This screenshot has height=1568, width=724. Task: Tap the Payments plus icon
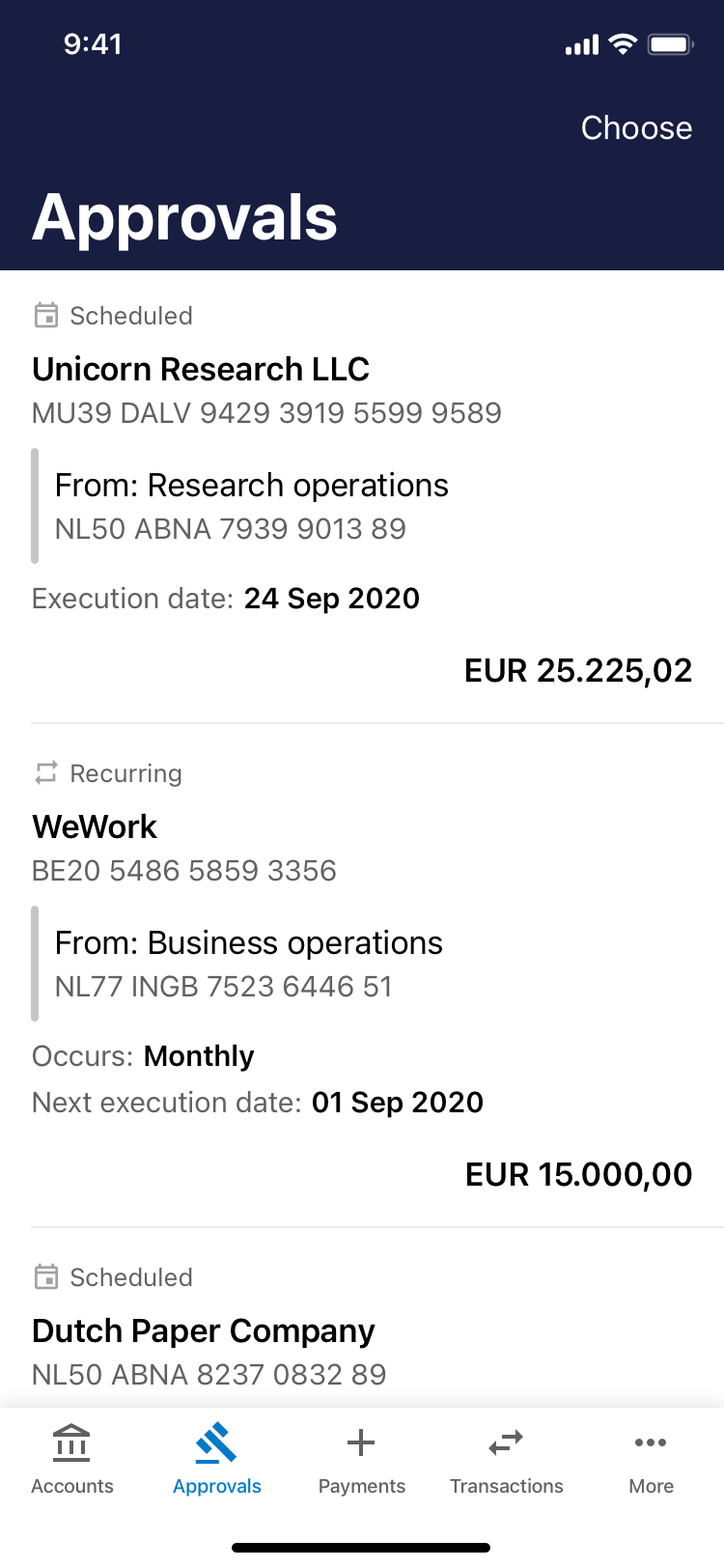pyautogui.click(x=361, y=1442)
